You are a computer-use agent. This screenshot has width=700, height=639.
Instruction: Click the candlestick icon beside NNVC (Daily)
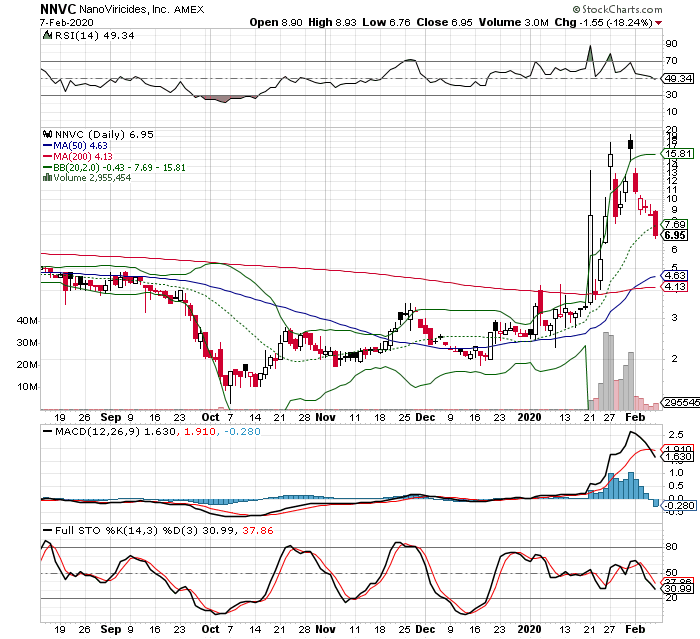click(x=47, y=134)
